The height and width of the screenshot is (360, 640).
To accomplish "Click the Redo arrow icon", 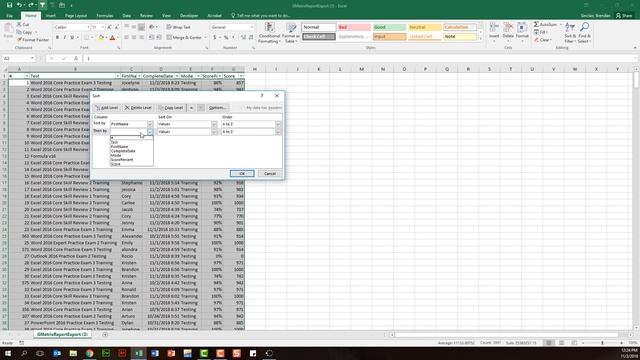I will pyautogui.click(x=31, y=5).
